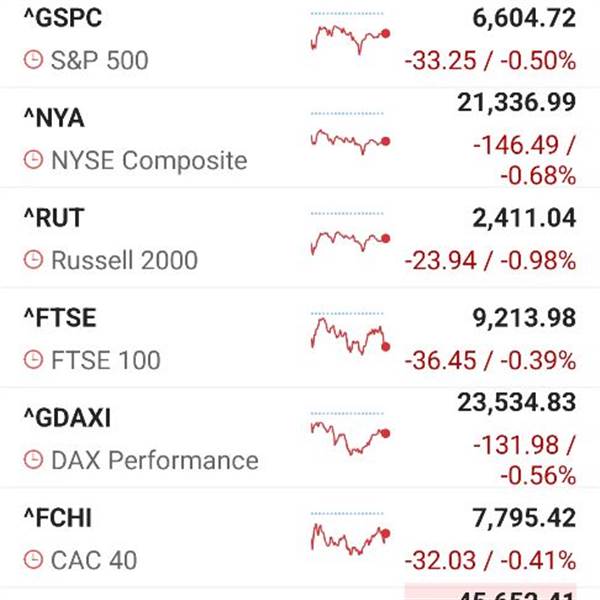600x600 pixels.
Task: Open the ^FCHI sparkline chart
Action: click(x=350, y=538)
